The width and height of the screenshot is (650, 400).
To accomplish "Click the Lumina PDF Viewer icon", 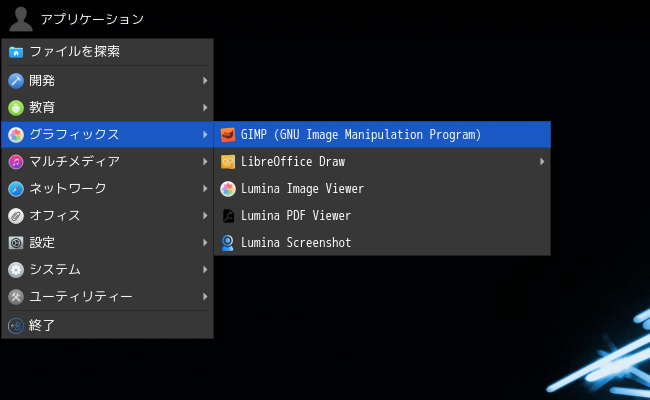I will point(228,216).
